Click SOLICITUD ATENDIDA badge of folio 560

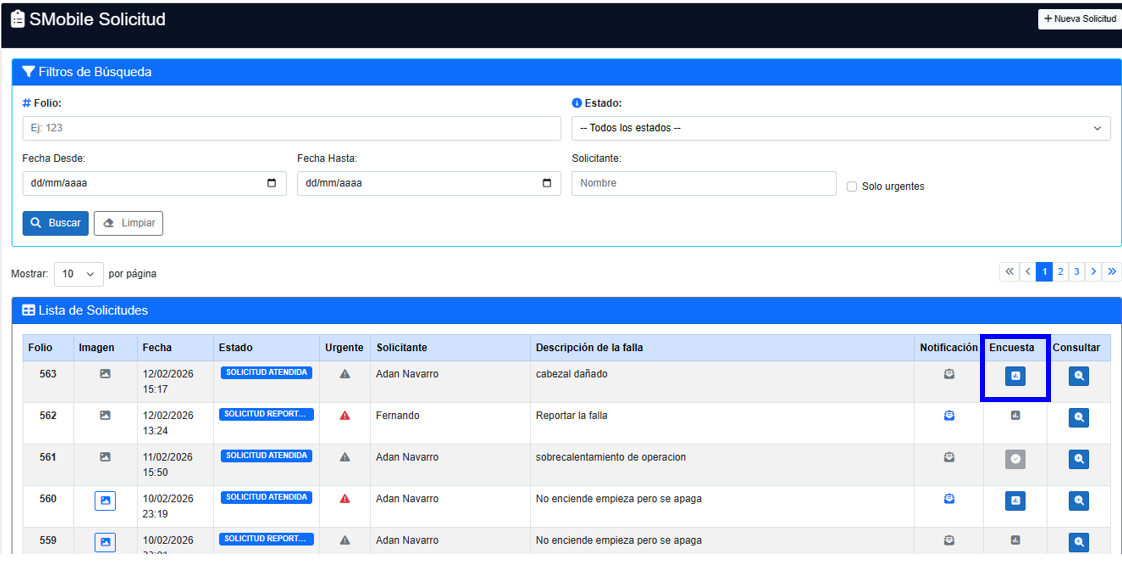(266, 497)
